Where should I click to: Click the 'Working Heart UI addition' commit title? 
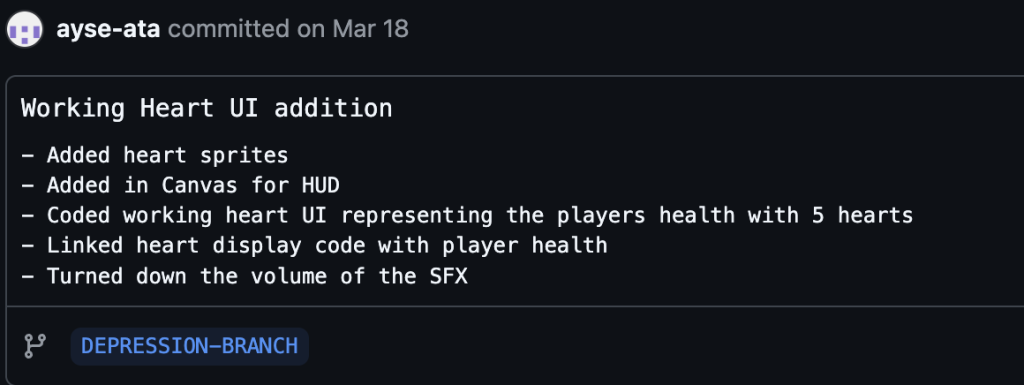point(206,108)
